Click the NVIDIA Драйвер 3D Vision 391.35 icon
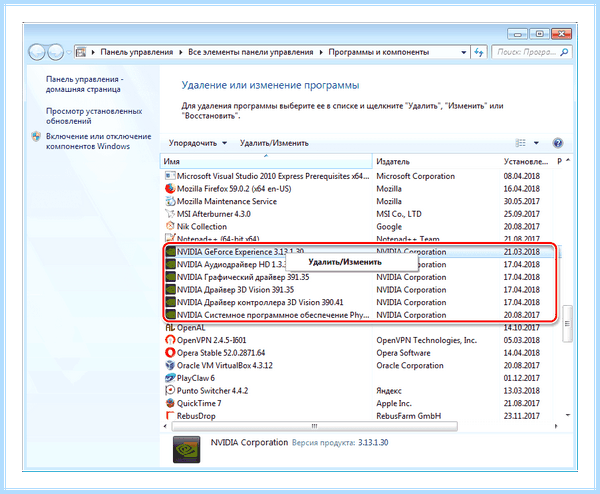600x494 pixels. [x=170, y=290]
